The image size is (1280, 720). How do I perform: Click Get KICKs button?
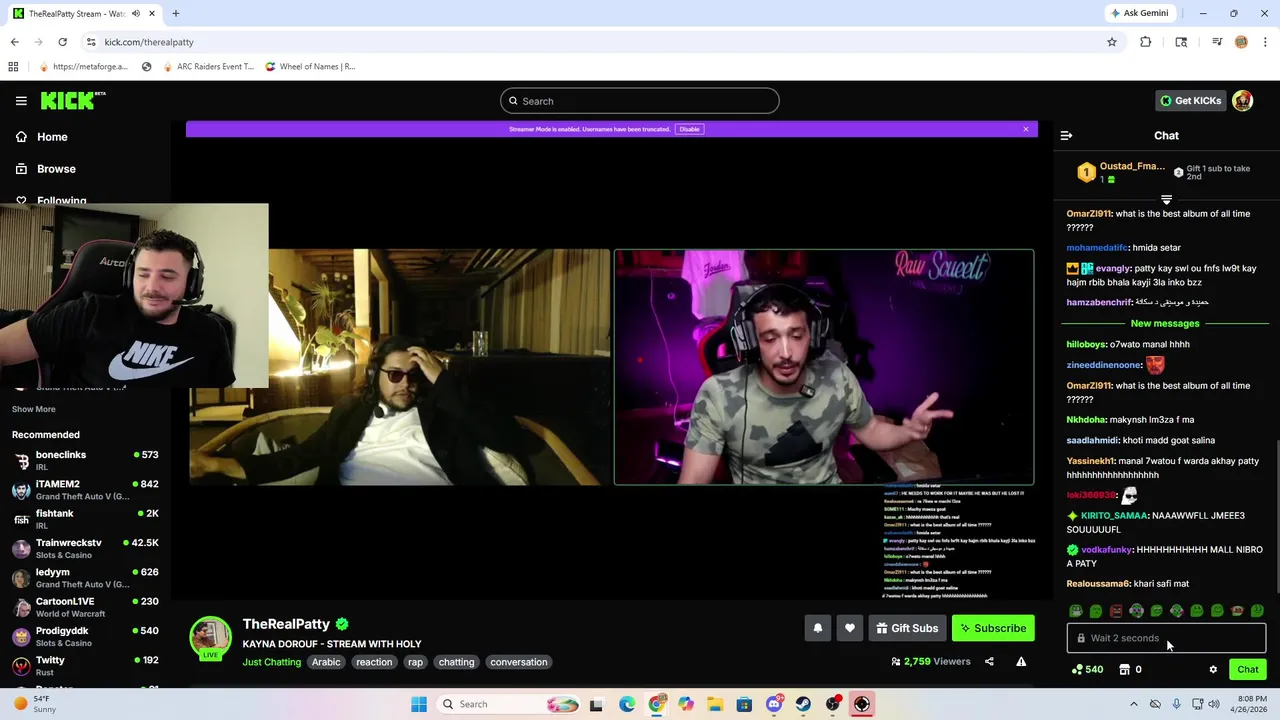(x=1190, y=101)
